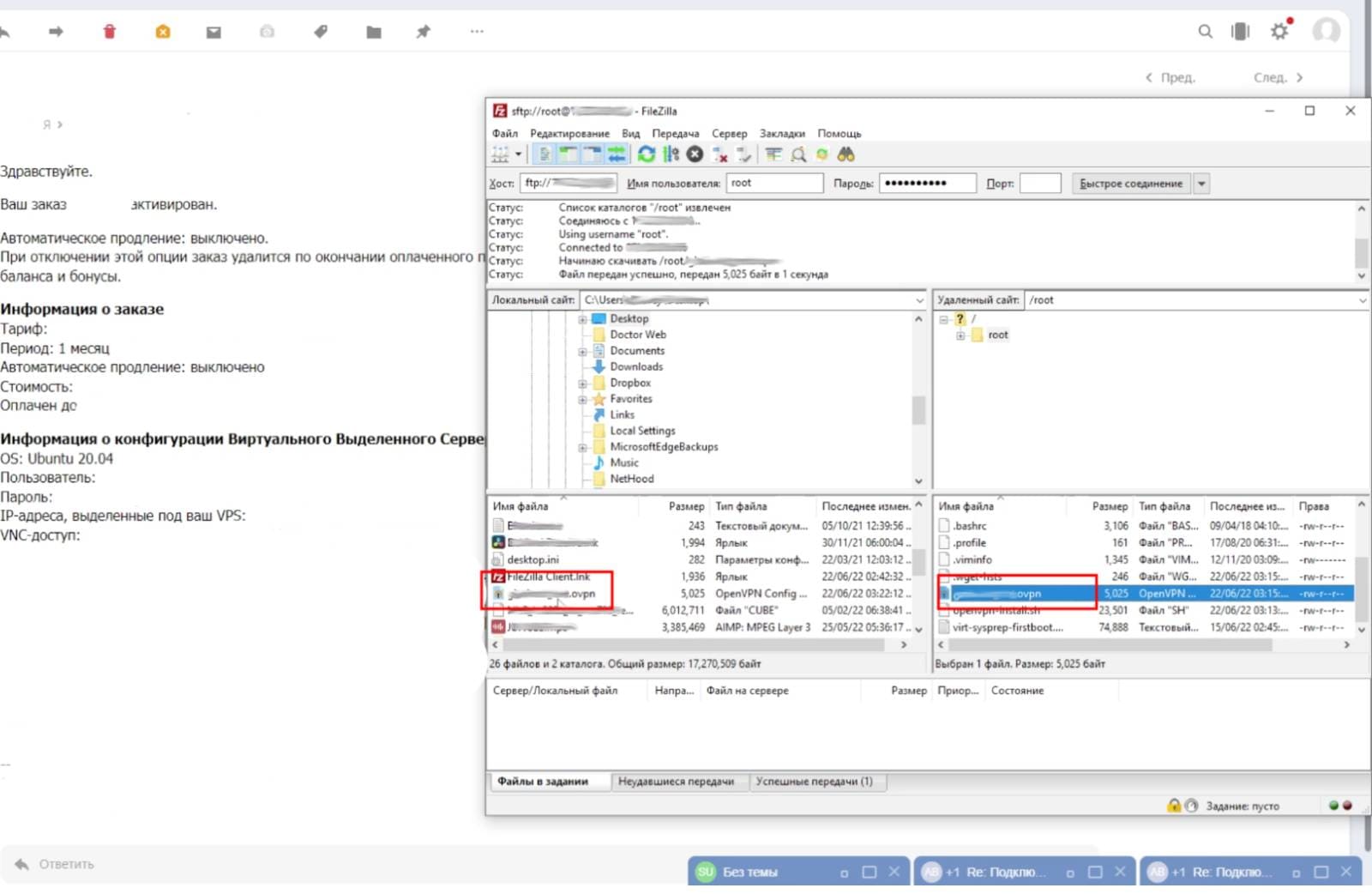Select the .bashrc remote file

[1144, 526]
